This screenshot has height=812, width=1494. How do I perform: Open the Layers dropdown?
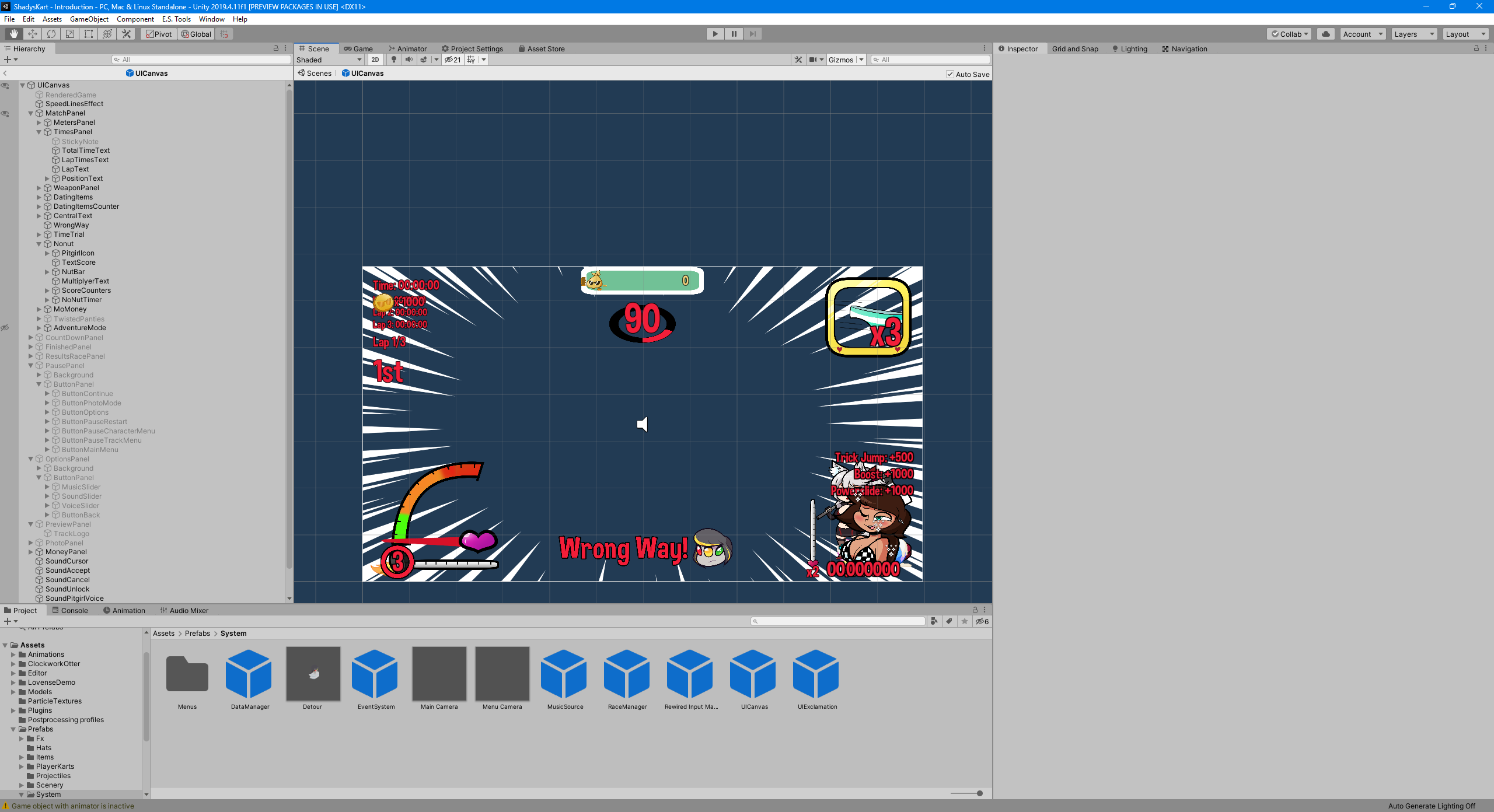(x=1413, y=34)
